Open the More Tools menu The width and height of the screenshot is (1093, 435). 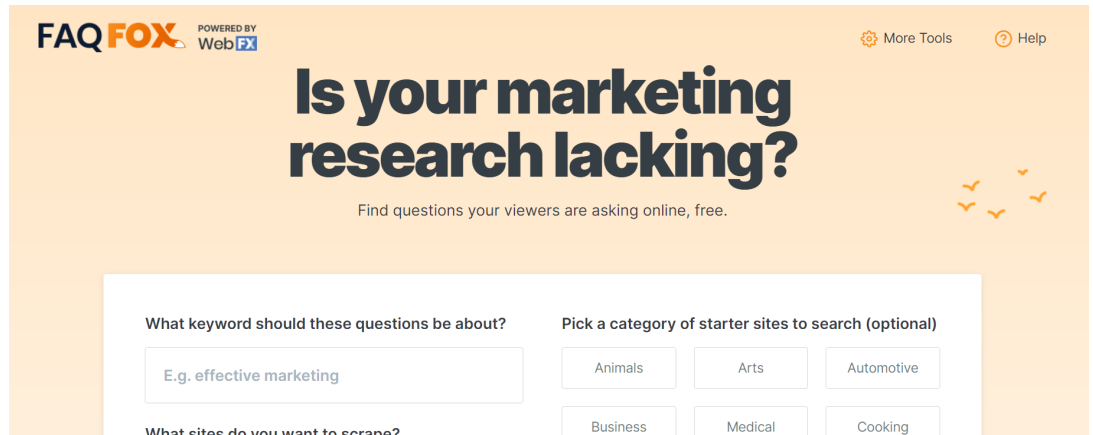[x=917, y=39]
